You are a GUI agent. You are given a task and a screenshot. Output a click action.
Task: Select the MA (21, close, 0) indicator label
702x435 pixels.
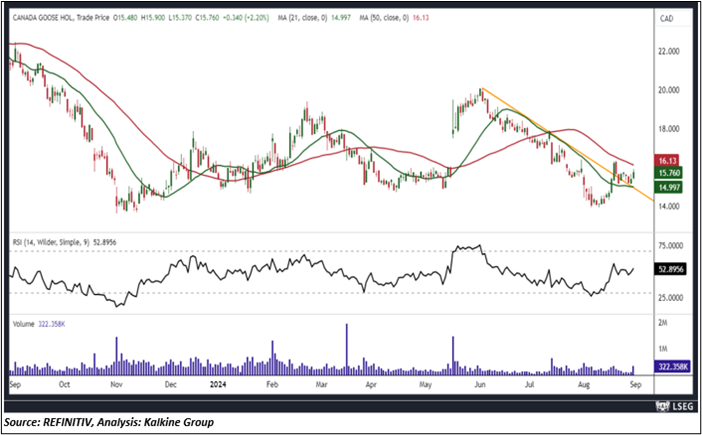(301, 18)
